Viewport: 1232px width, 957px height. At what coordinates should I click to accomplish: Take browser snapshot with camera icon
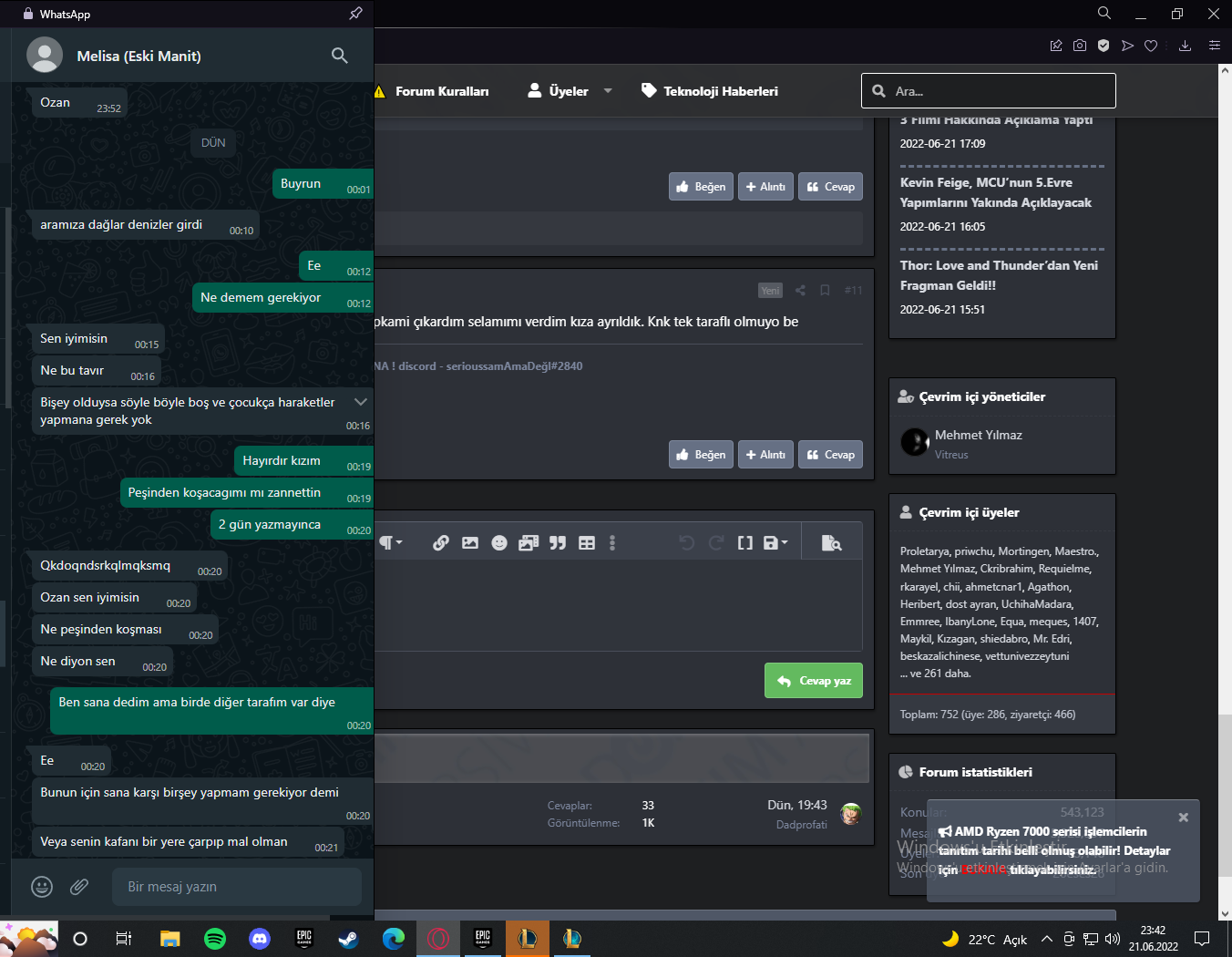pos(1080,46)
